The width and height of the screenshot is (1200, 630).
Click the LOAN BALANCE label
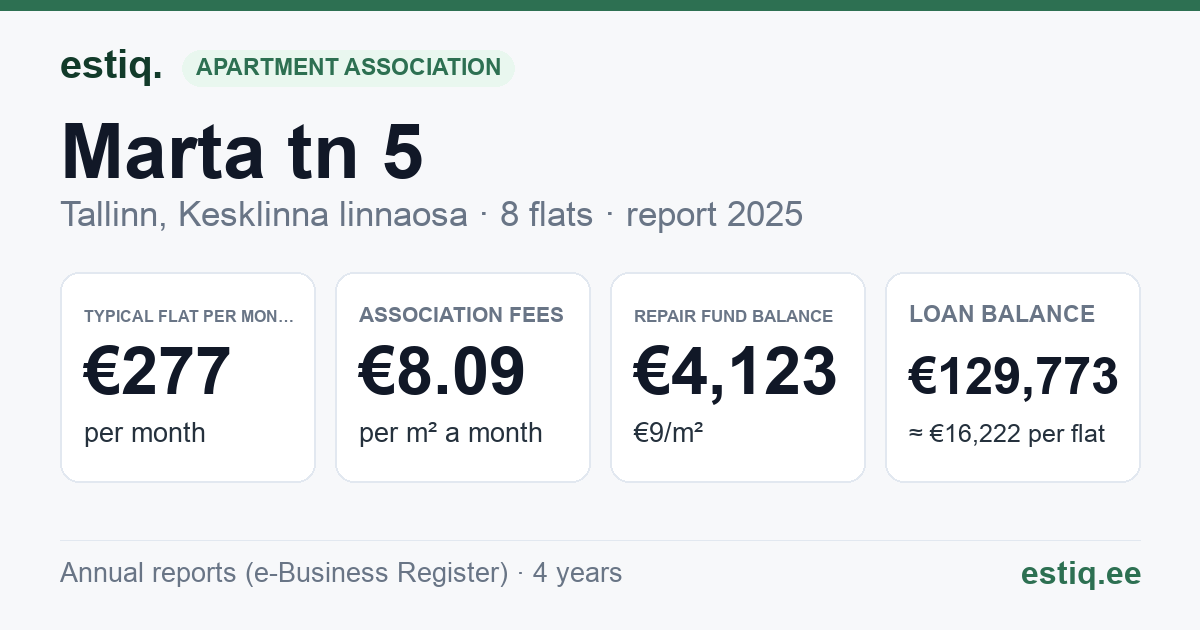pos(1002,314)
